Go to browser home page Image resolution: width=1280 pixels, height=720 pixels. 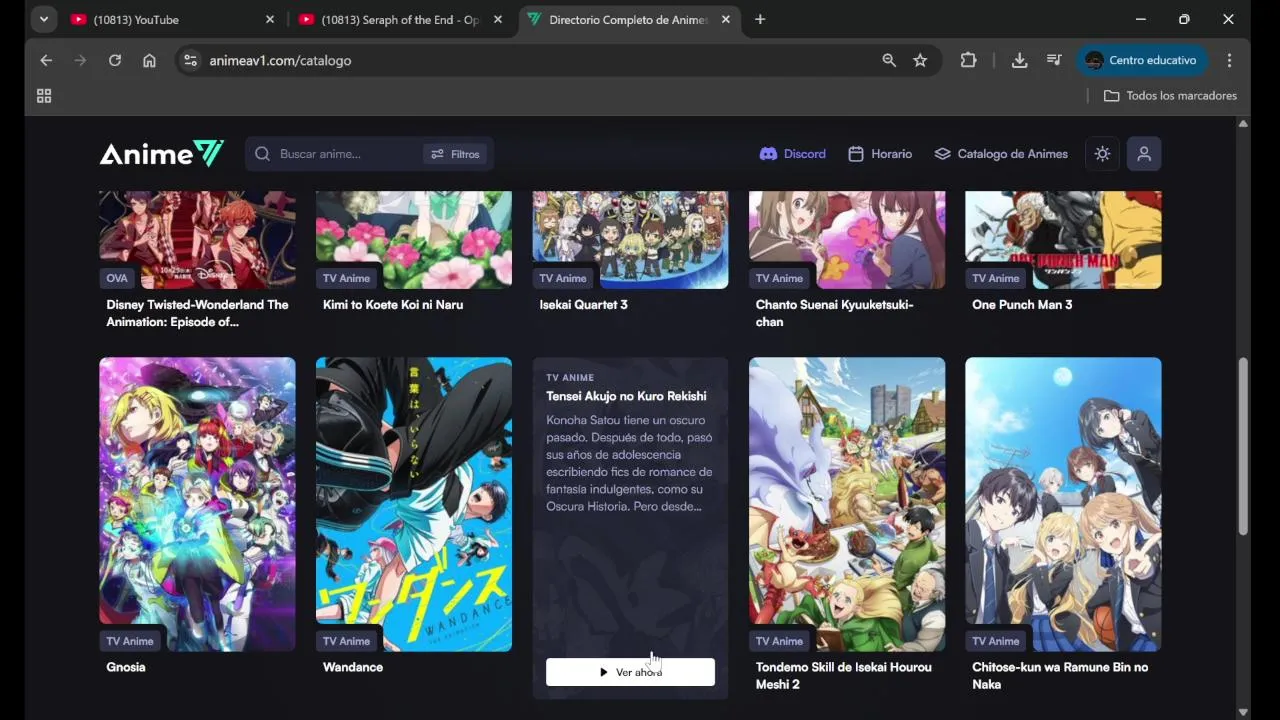[149, 60]
